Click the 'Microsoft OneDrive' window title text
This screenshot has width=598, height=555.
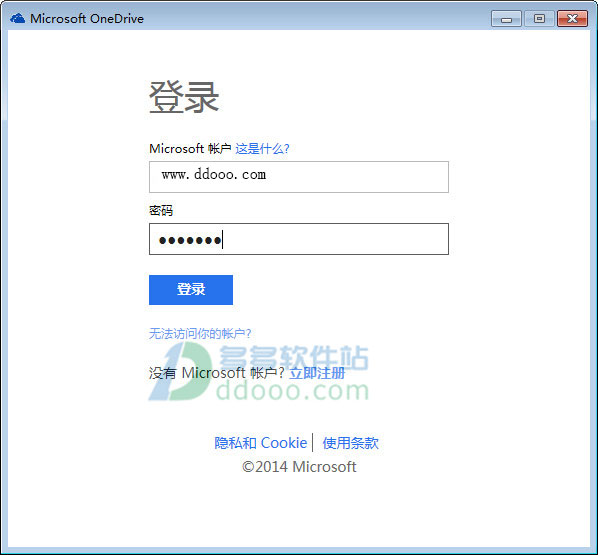[87, 18]
